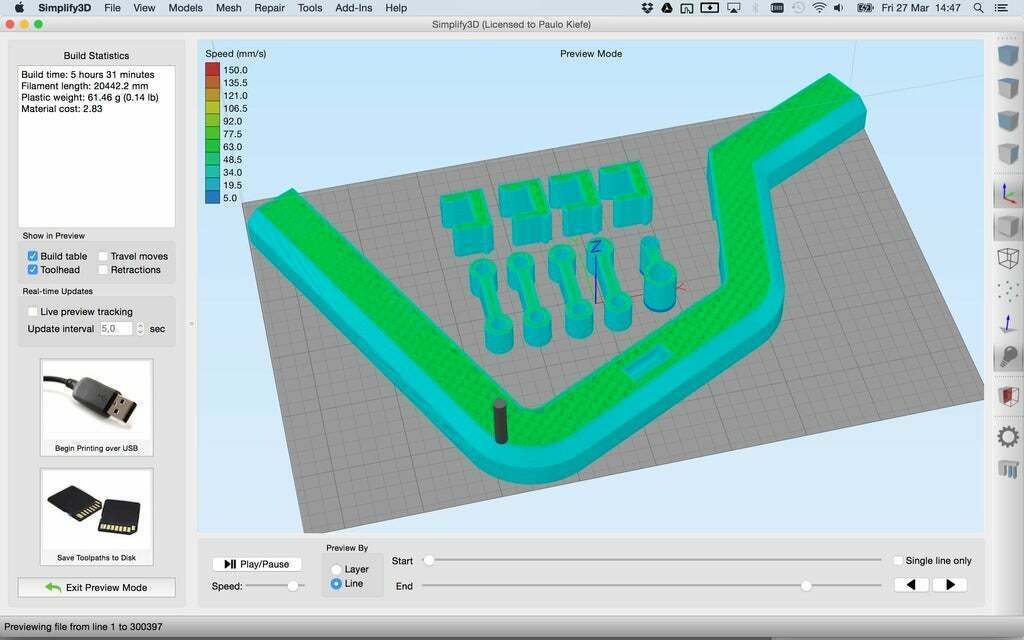The width and height of the screenshot is (1024, 640).
Task: Step forward with the right arrow button
Action: click(x=950, y=584)
